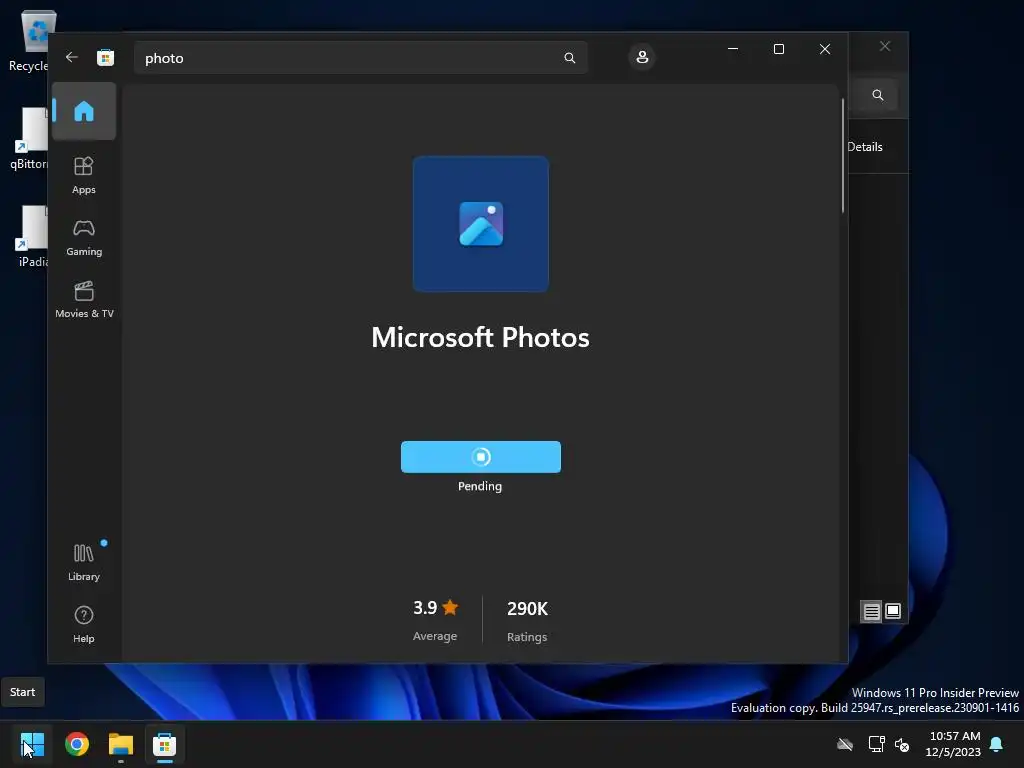Click the Microsoft Photos title
This screenshot has width=1024, height=768.
click(481, 338)
